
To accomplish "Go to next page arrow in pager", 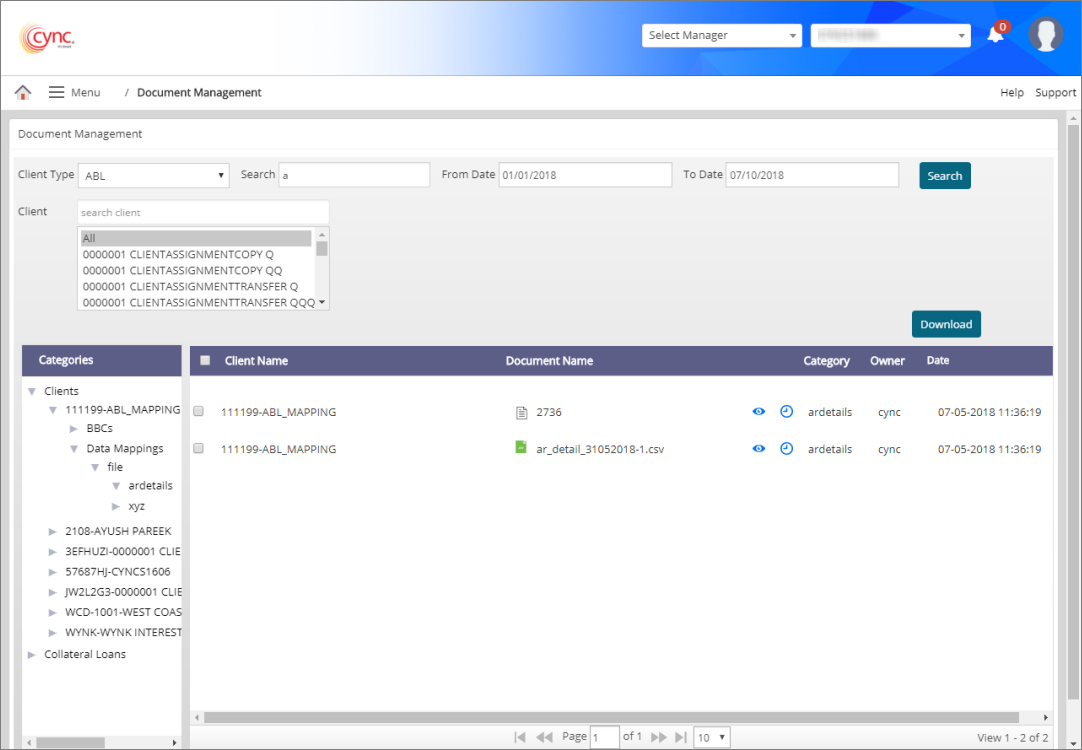I will pos(659,737).
